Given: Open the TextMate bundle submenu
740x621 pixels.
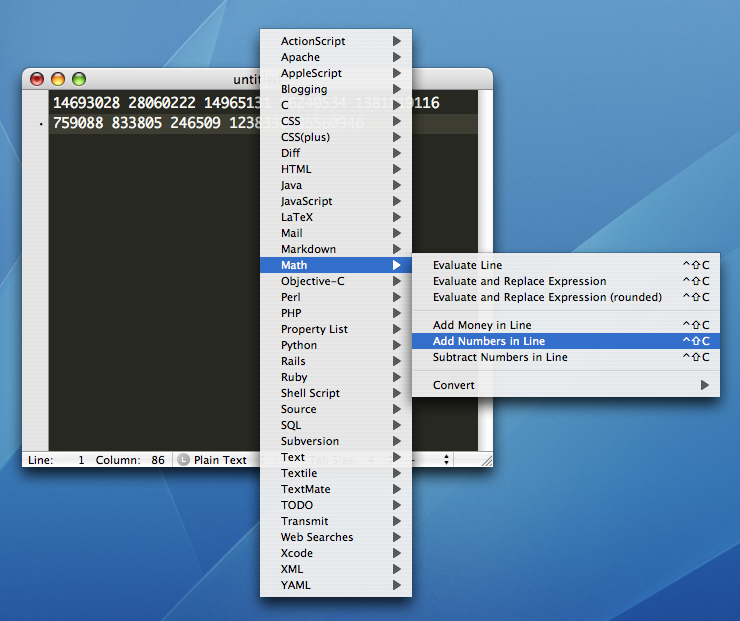Looking at the screenshot, I should 336,489.
